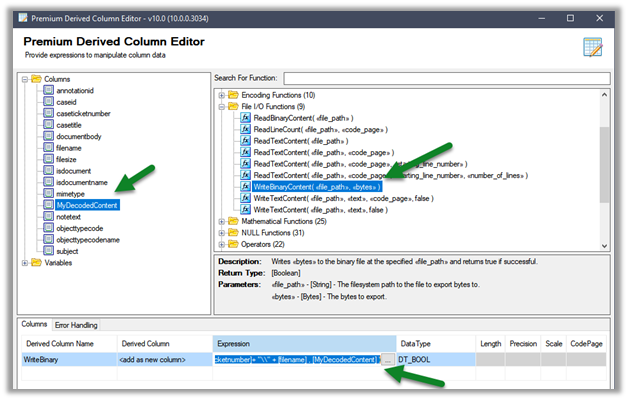Click the WriteBinaryContent function icon
The width and height of the screenshot is (628, 400).
[x=244, y=186]
